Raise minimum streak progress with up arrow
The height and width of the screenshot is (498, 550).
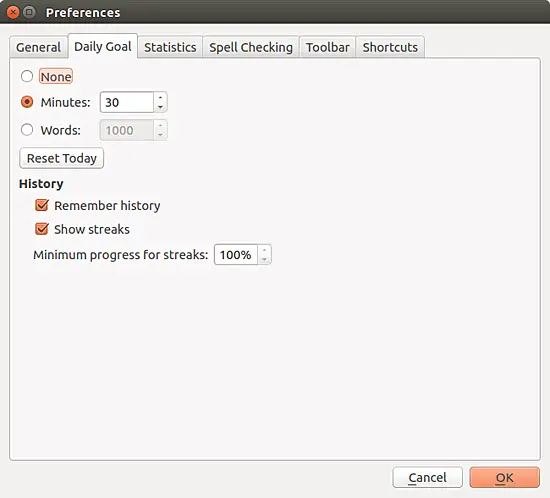click(264, 249)
